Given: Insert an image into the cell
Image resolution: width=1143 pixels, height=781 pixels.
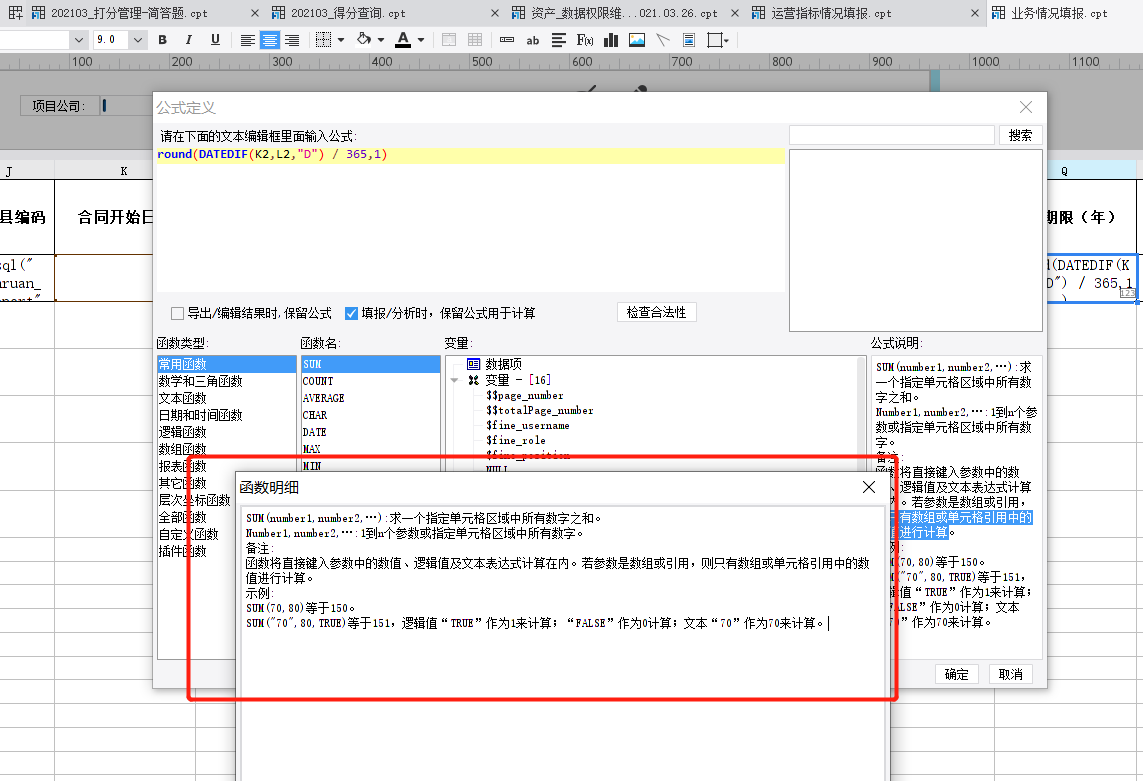Looking at the screenshot, I should click(637, 40).
